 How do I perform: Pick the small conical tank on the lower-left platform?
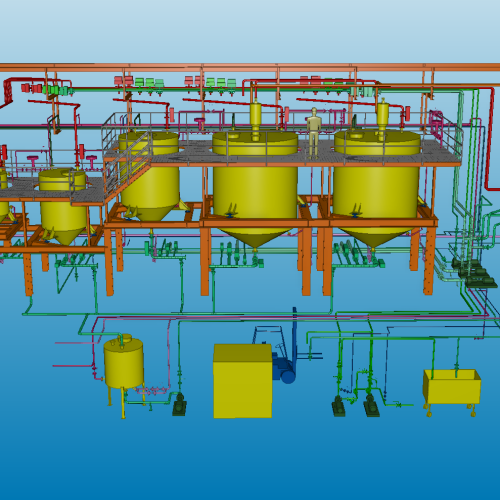click(63, 207)
